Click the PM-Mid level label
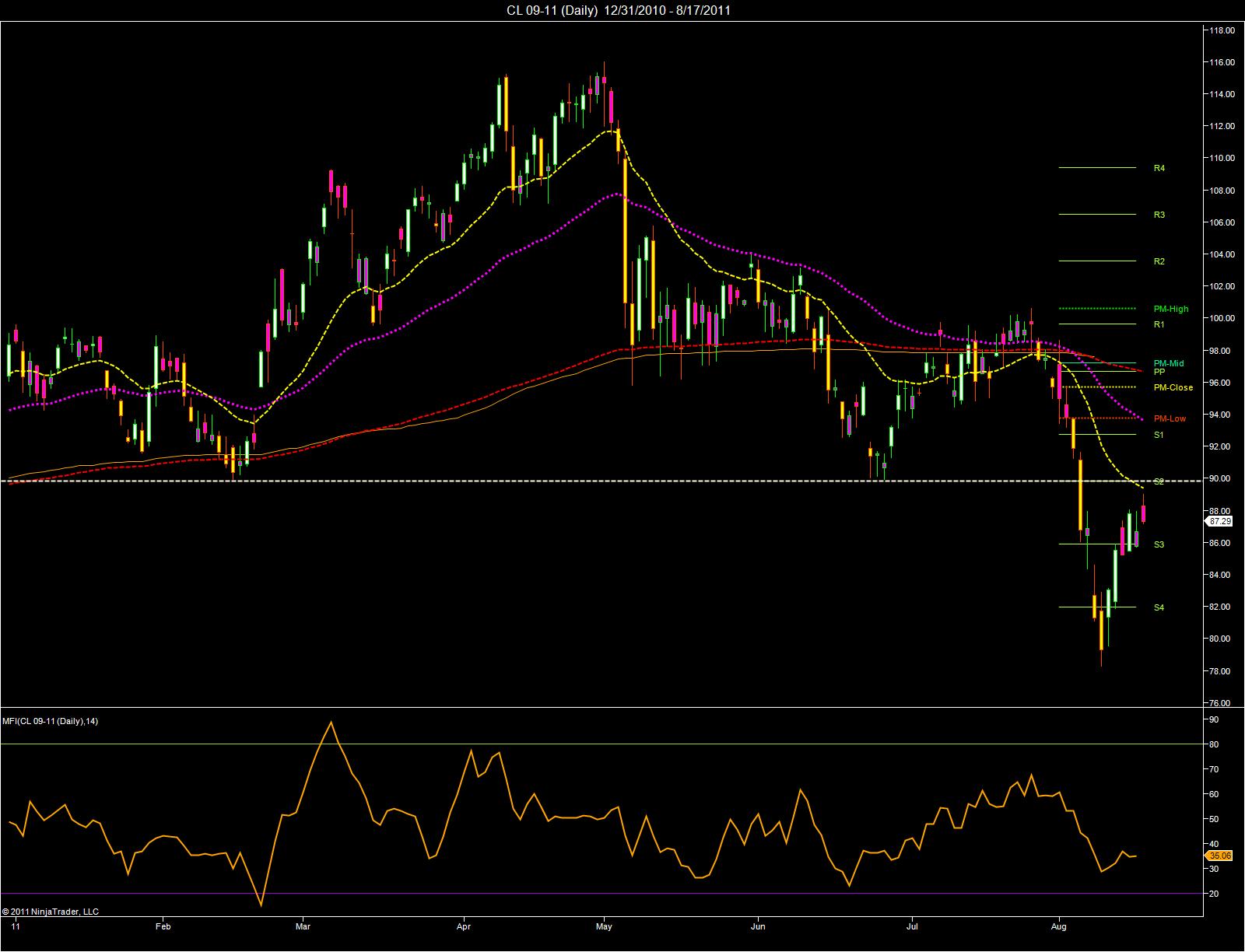The width and height of the screenshot is (1245, 952). pos(1169,363)
